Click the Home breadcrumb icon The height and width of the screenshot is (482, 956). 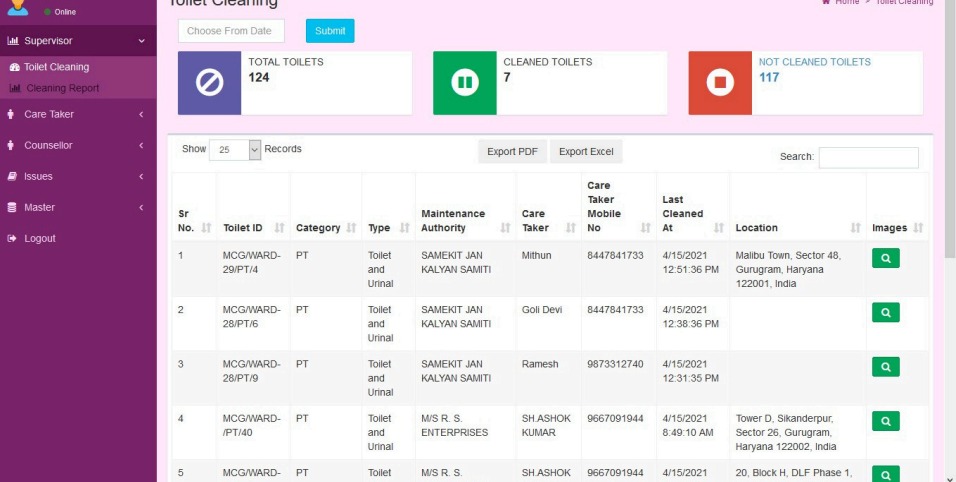click(x=826, y=2)
